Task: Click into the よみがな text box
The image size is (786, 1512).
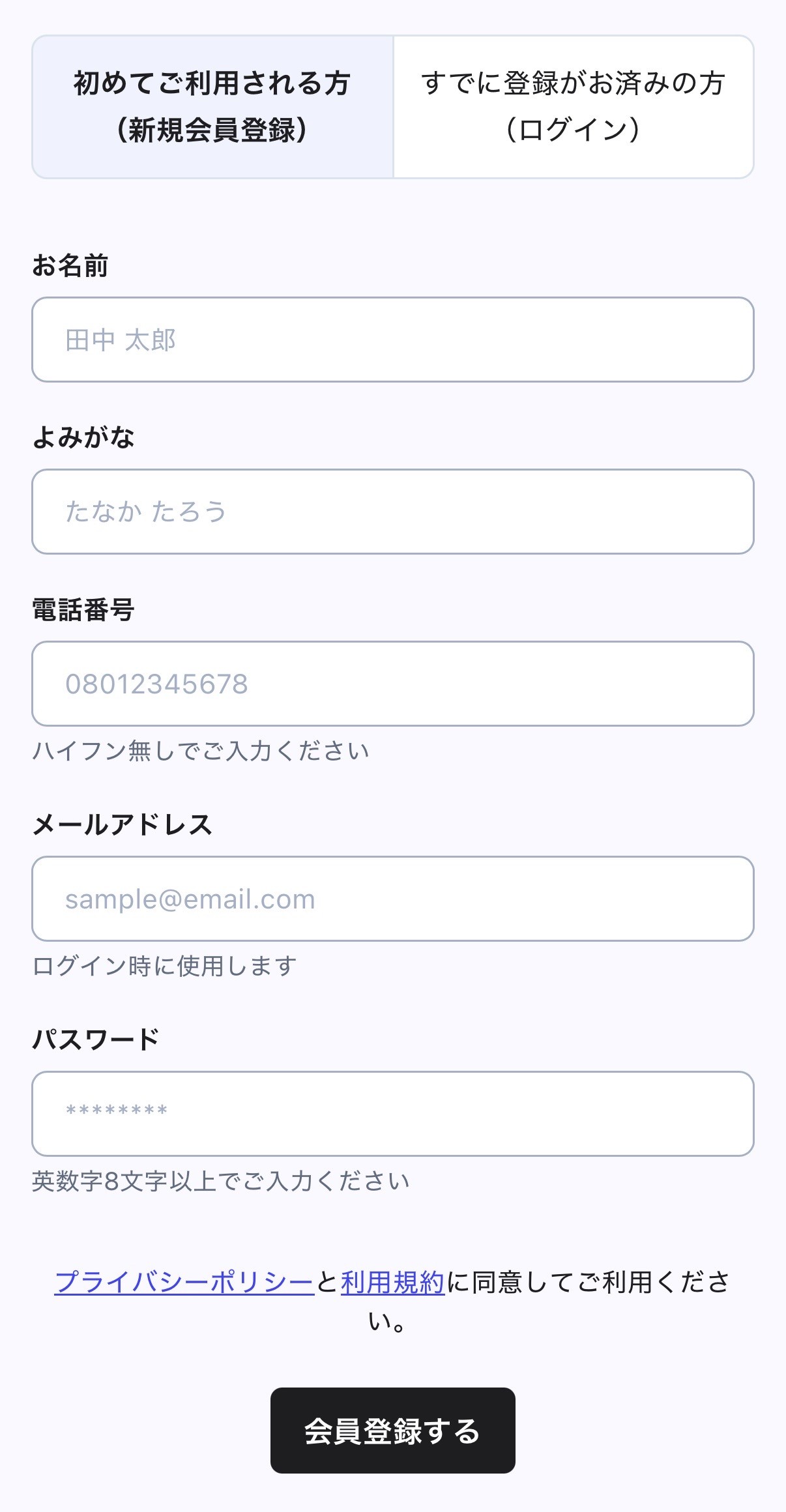Action: [x=392, y=512]
